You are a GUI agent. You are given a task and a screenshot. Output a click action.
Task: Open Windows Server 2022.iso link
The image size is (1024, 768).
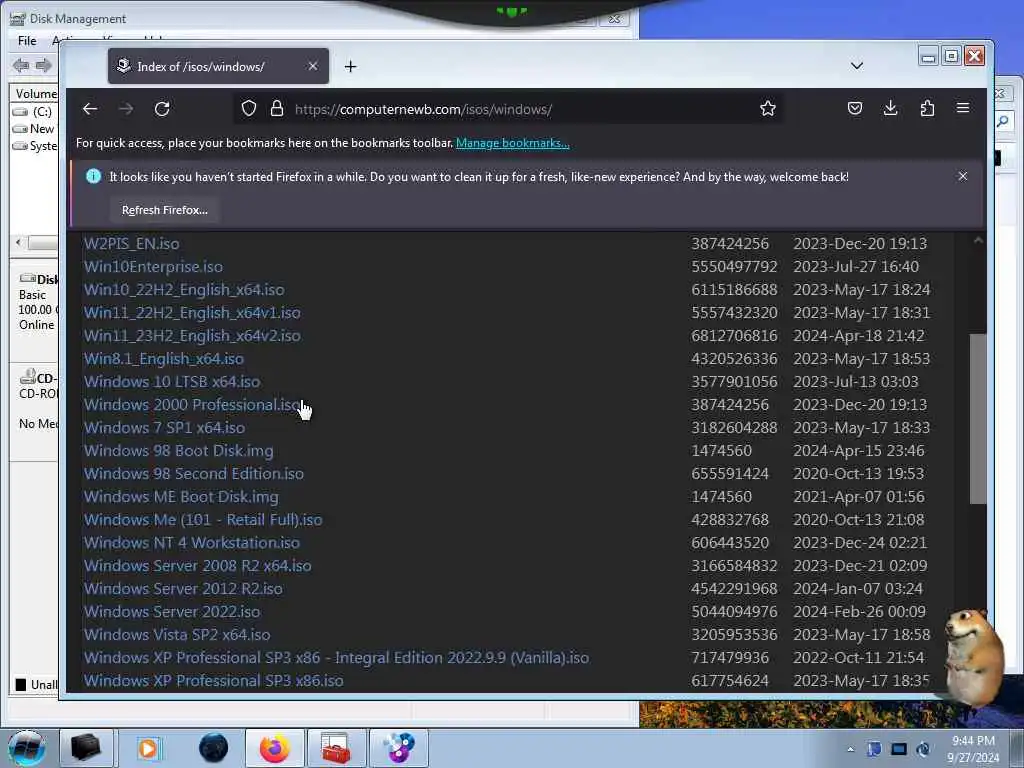[x=172, y=611]
